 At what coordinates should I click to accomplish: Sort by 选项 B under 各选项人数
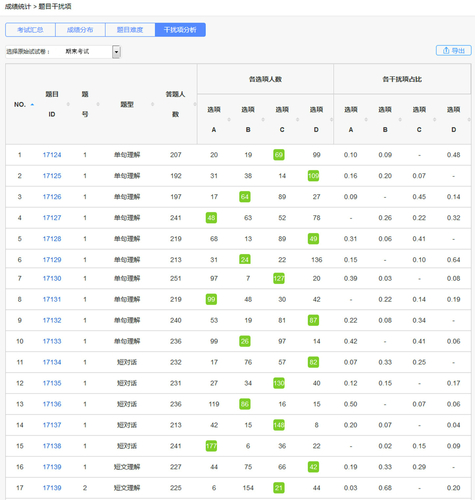[x=263, y=119]
